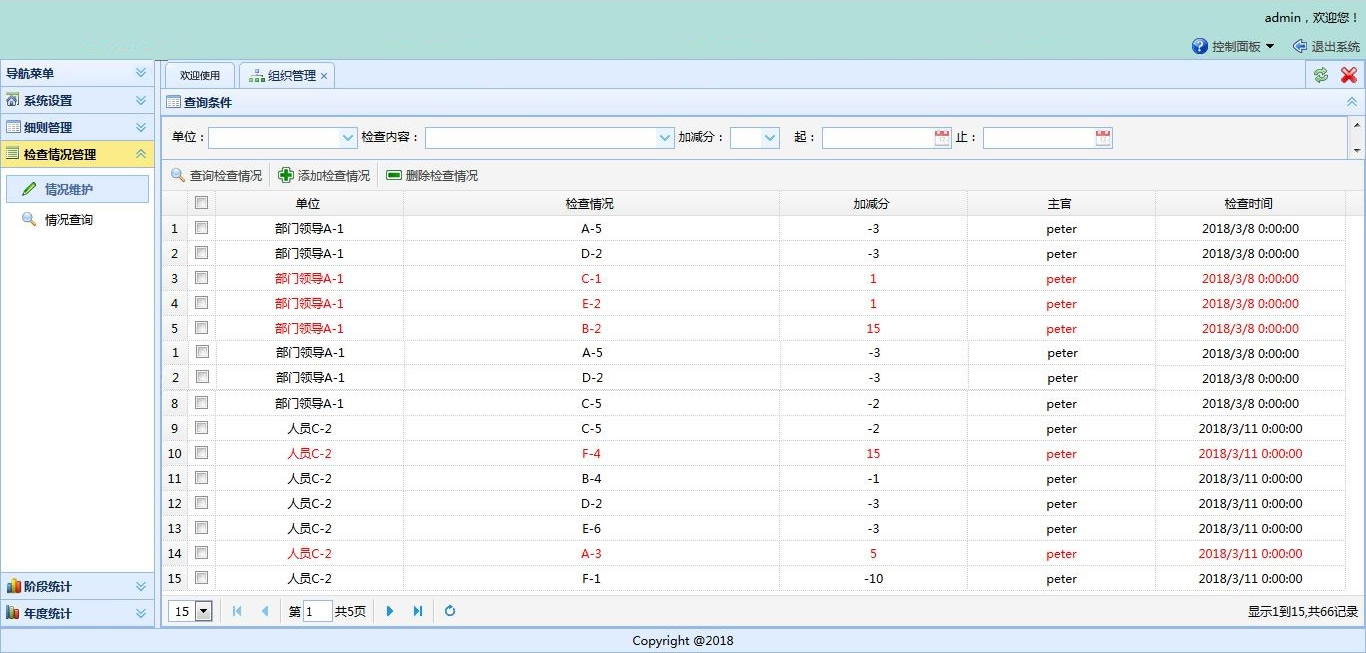Go to the next page of results
1366x653 pixels.
pos(390,611)
